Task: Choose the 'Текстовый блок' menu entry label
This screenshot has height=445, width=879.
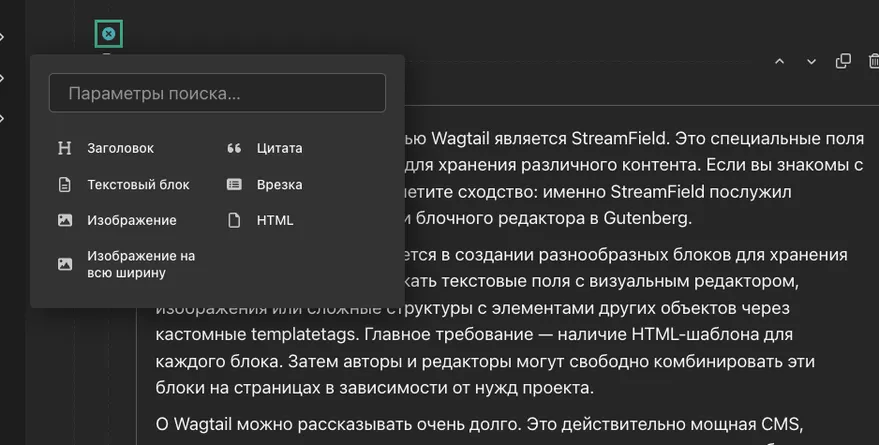Action: click(138, 184)
